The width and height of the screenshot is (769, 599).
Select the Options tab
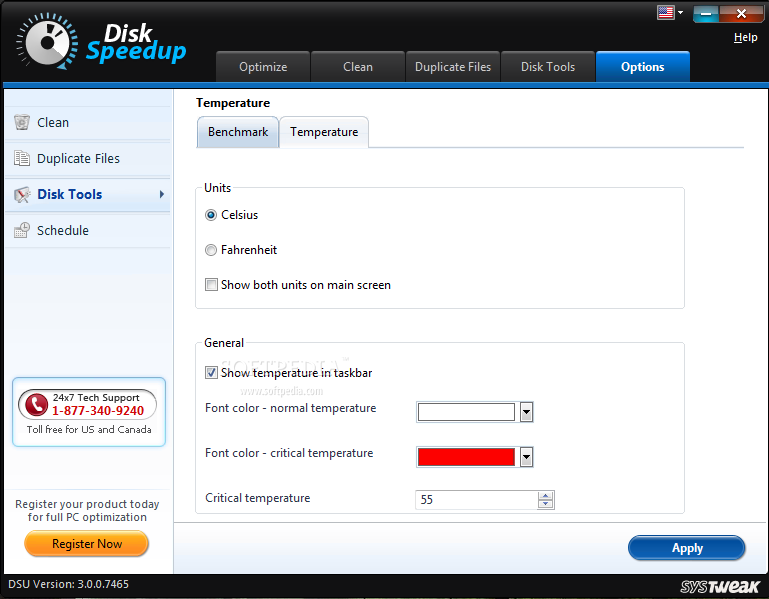642,67
